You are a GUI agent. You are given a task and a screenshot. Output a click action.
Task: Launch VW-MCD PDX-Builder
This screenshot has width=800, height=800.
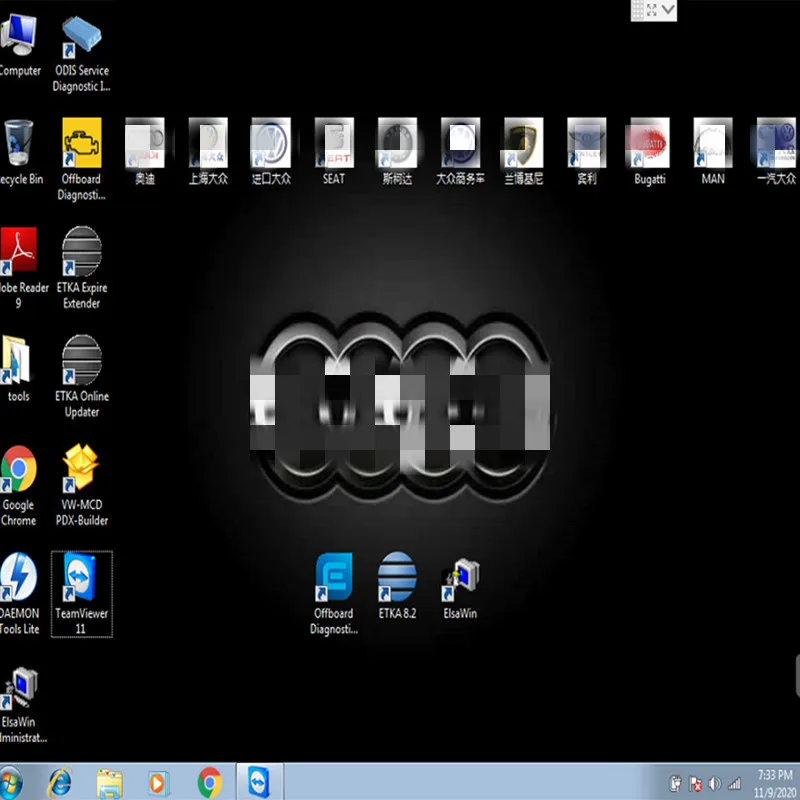click(82, 485)
